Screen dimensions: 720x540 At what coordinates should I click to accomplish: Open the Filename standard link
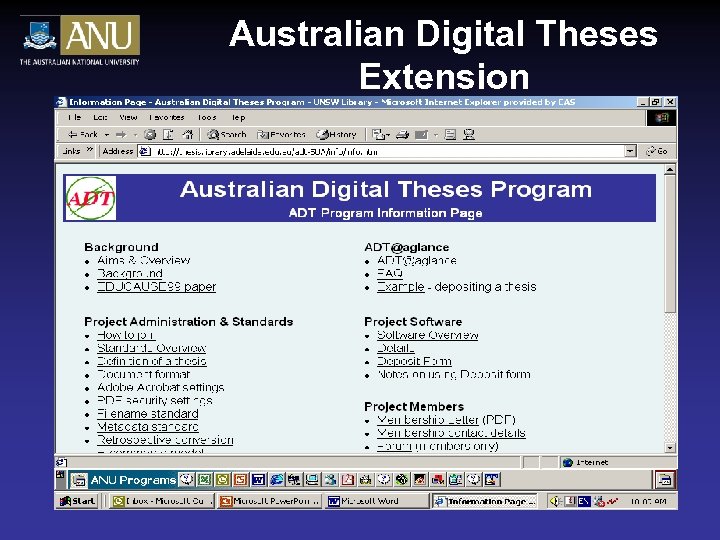[148, 414]
